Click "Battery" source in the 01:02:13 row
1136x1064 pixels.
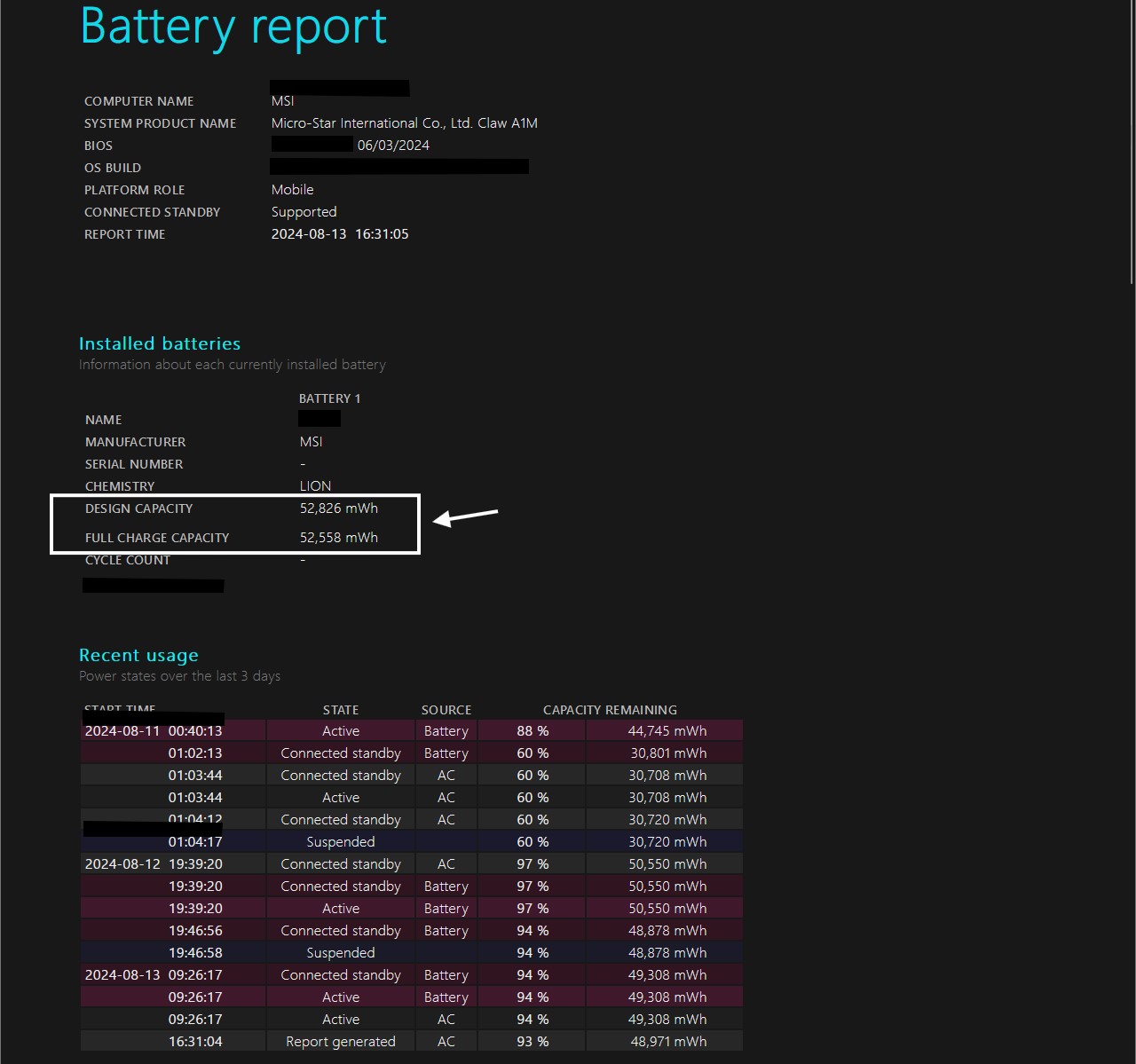[x=446, y=753]
